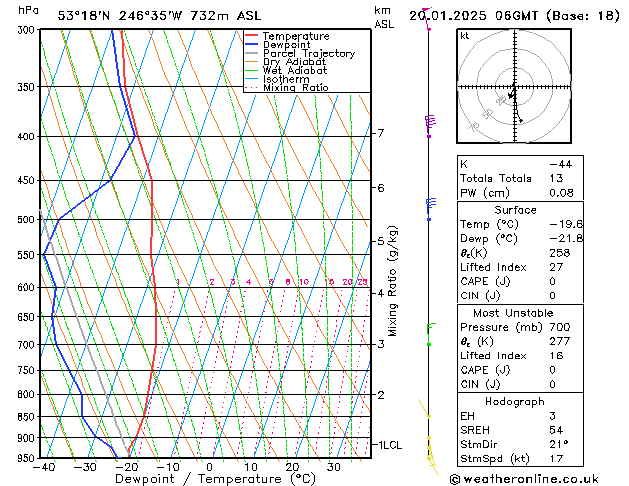Click the date 20.01.2025 06GMT header
629x486 pixels.
[474, 16]
